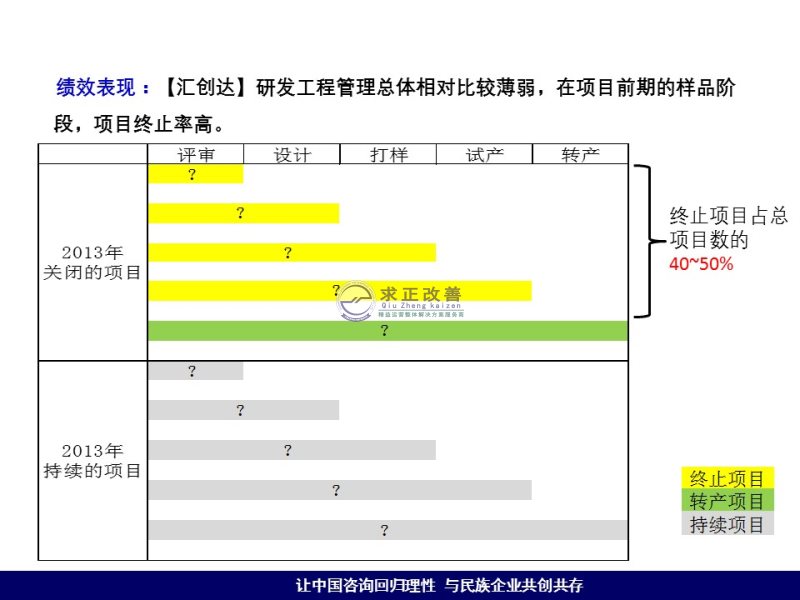Click the 转产 column header

[580, 155]
